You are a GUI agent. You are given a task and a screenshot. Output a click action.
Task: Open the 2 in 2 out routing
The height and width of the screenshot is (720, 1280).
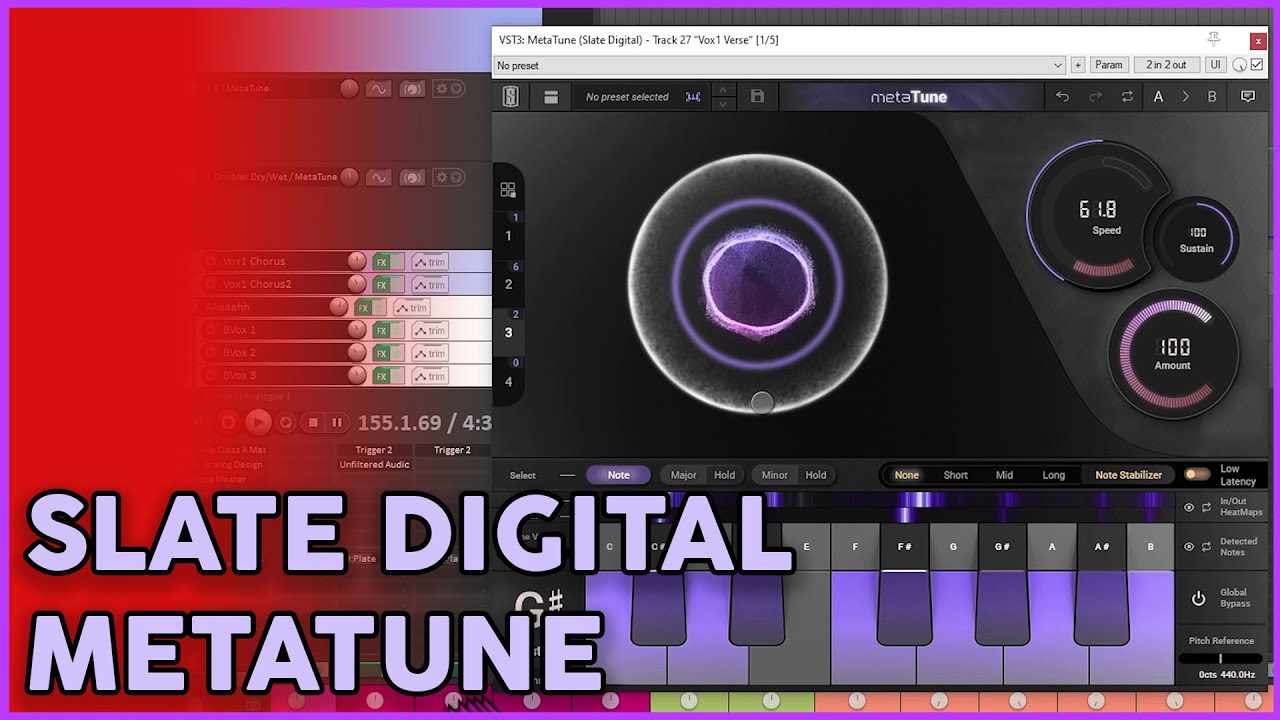1166,65
